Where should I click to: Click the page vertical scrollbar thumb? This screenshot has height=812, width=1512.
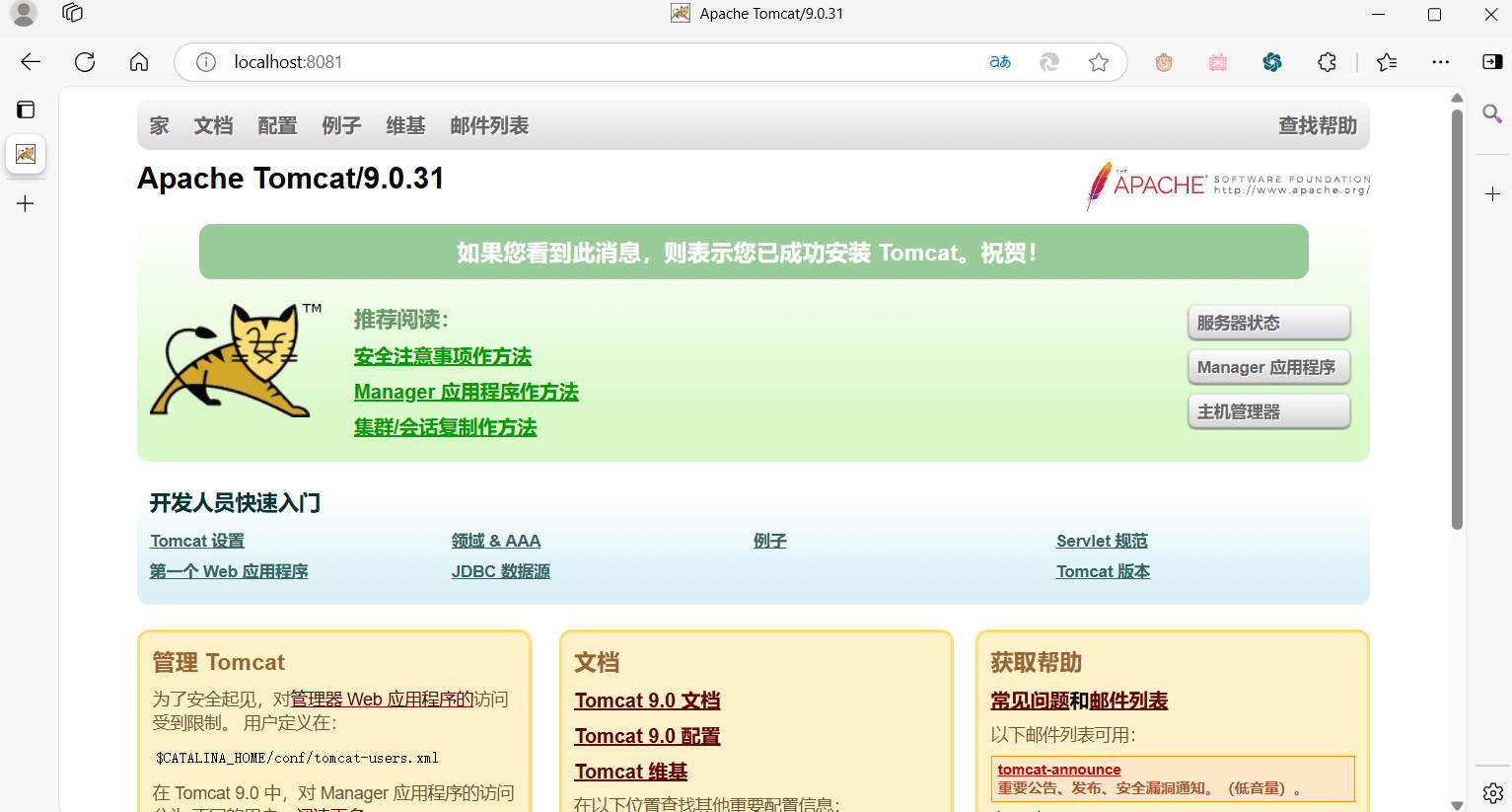coord(1457,319)
